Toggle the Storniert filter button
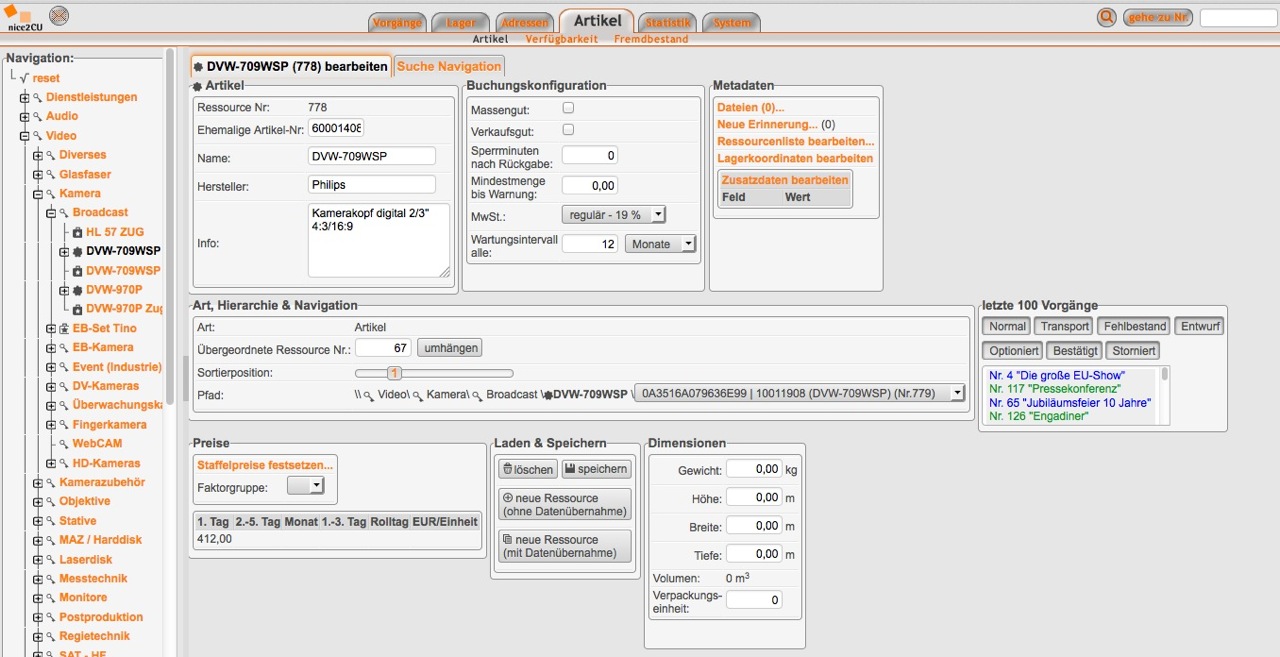The height and width of the screenshot is (657, 1280). tap(1134, 350)
